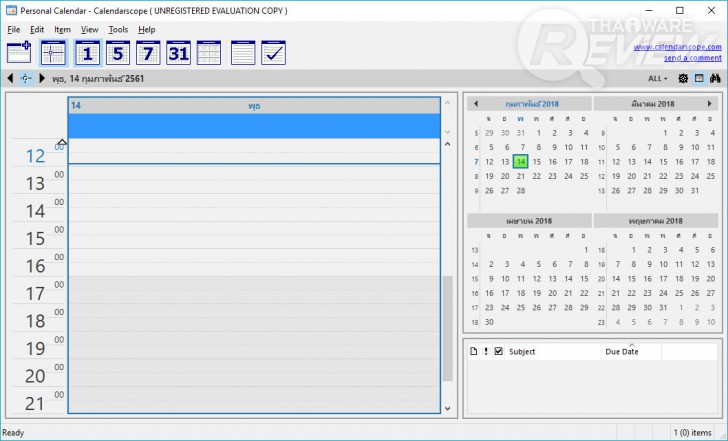Viewport: 728px width, 441px height.
Task: Go to next month in mini calendar
Action: (x=709, y=104)
